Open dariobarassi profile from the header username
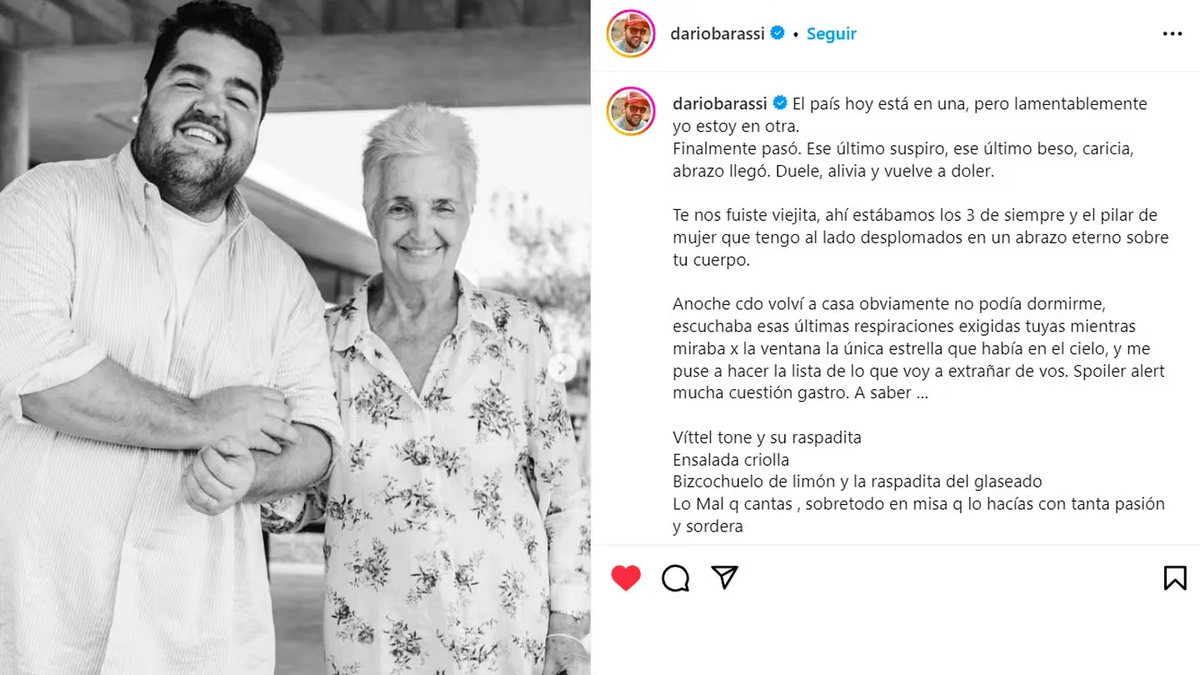Screen dimensions: 1200x675 [718, 33]
